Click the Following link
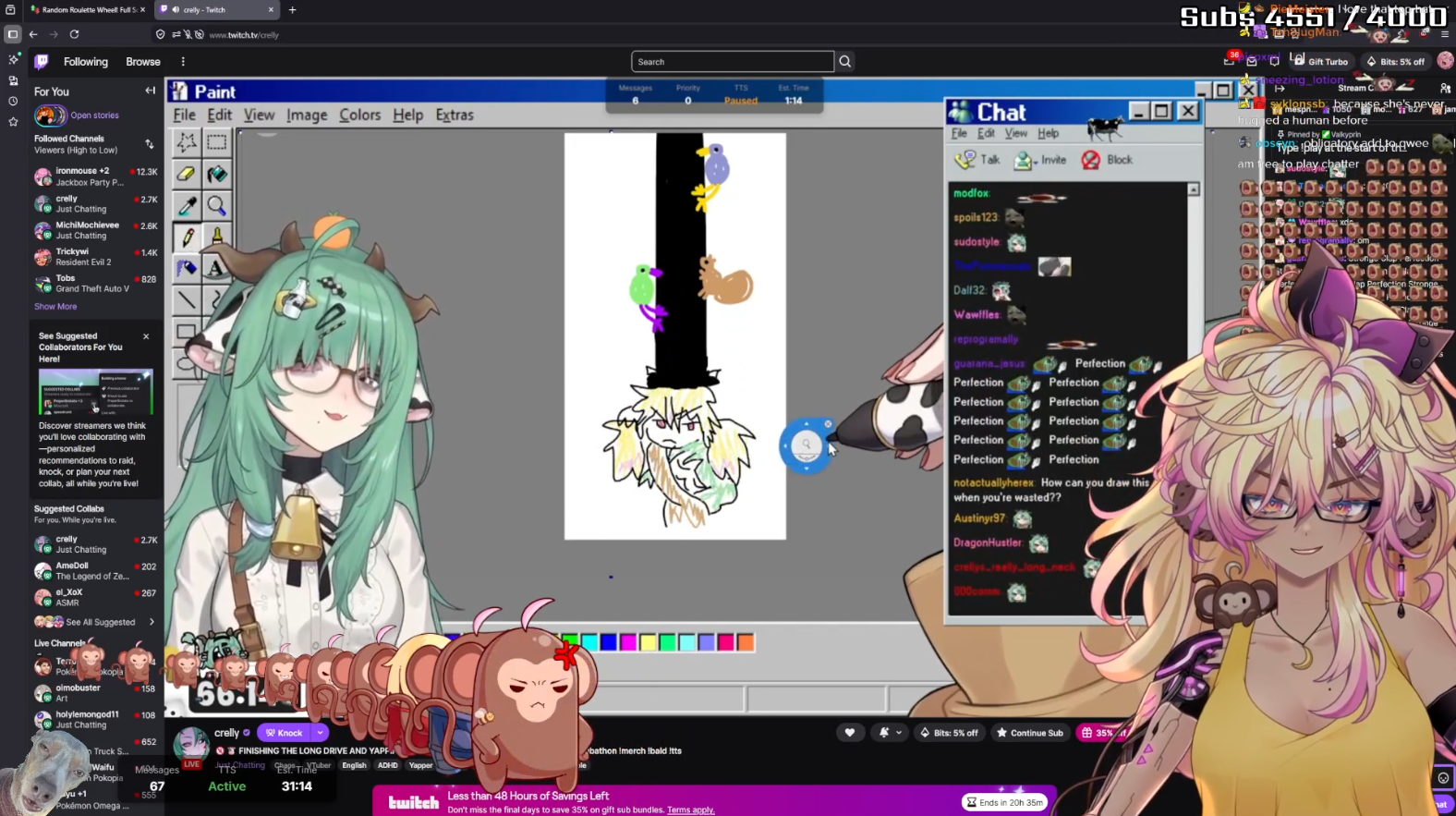1456x816 pixels. [86, 62]
